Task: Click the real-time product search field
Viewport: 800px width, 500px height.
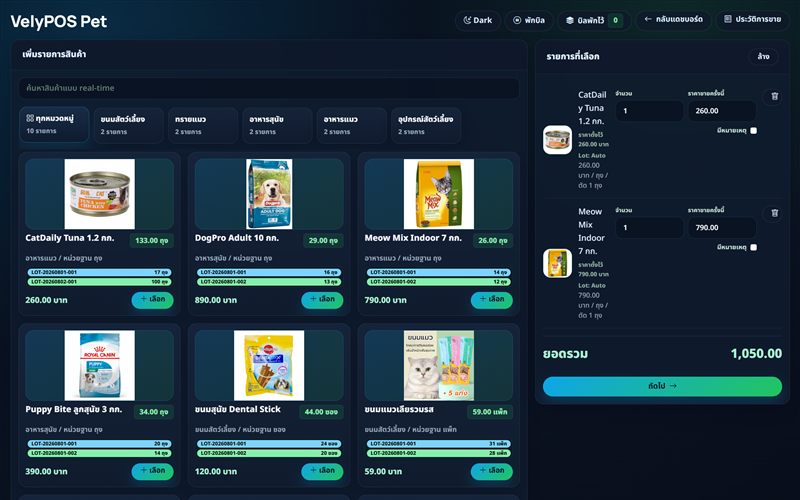Action: pos(269,88)
